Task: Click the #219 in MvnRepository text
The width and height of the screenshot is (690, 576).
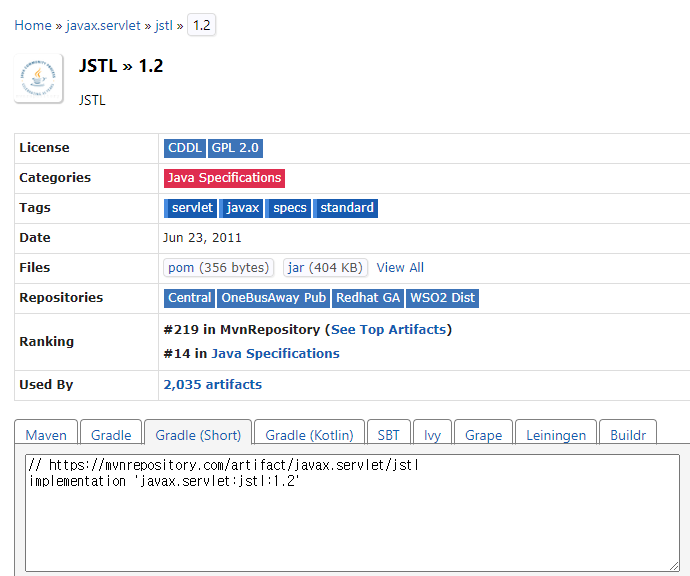Action: (242, 330)
